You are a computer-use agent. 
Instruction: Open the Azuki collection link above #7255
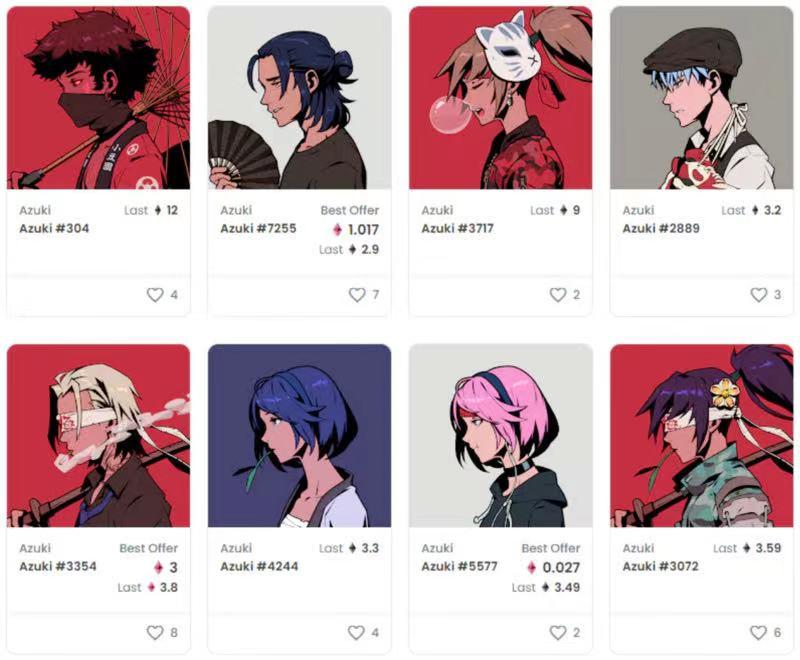(236, 210)
